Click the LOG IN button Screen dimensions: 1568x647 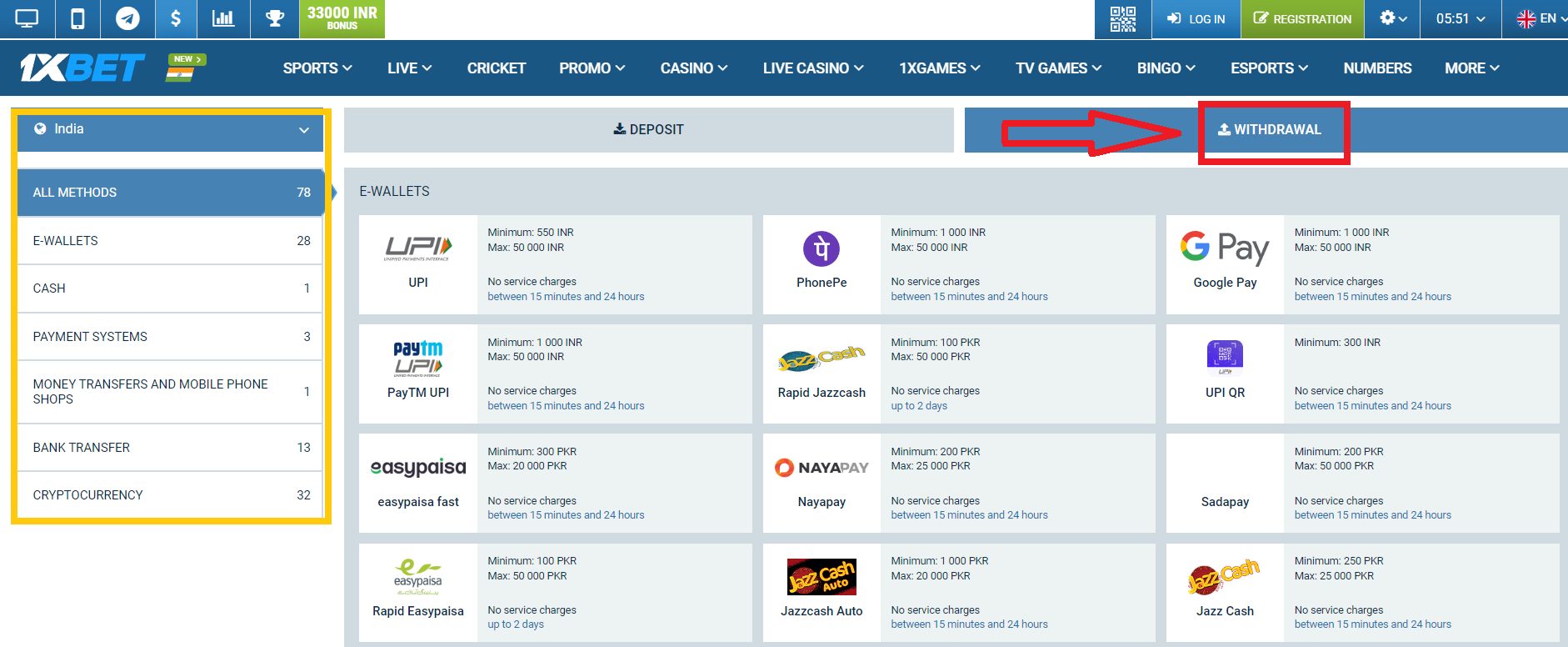(x=1196, y=19)
